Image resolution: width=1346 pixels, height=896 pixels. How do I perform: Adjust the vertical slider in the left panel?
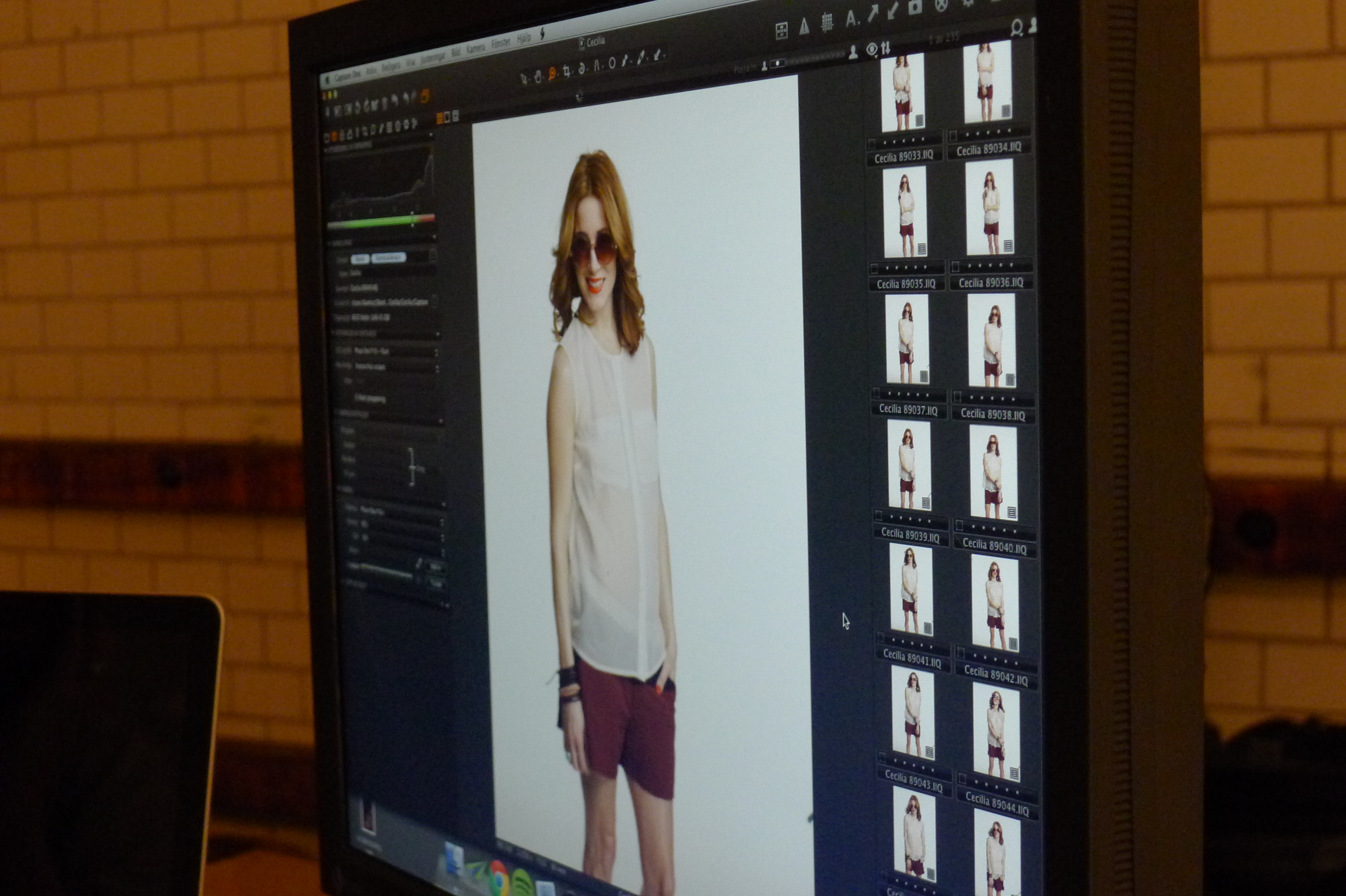tap(412, 467)
